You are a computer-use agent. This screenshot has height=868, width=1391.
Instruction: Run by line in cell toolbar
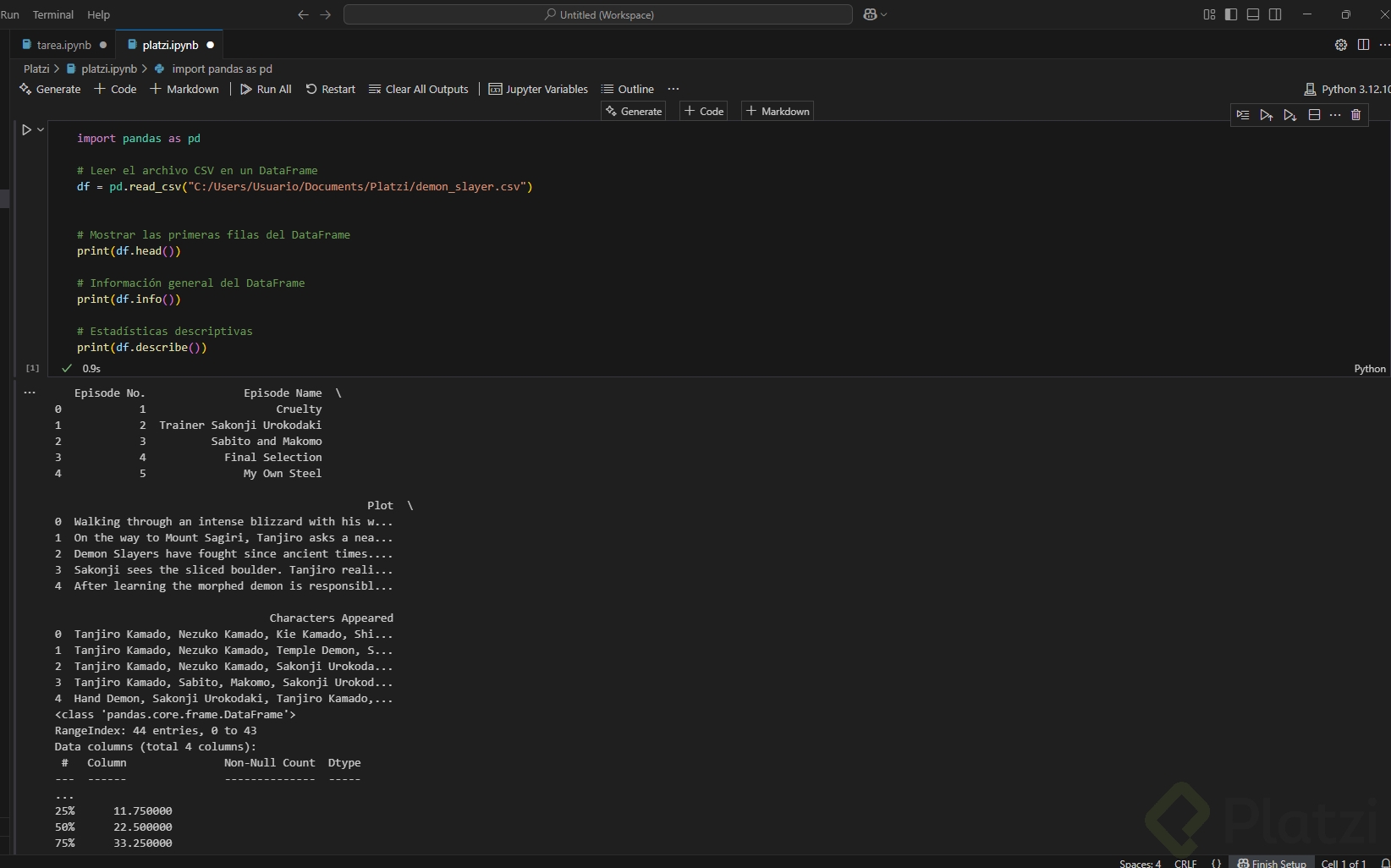[1242, 115]
